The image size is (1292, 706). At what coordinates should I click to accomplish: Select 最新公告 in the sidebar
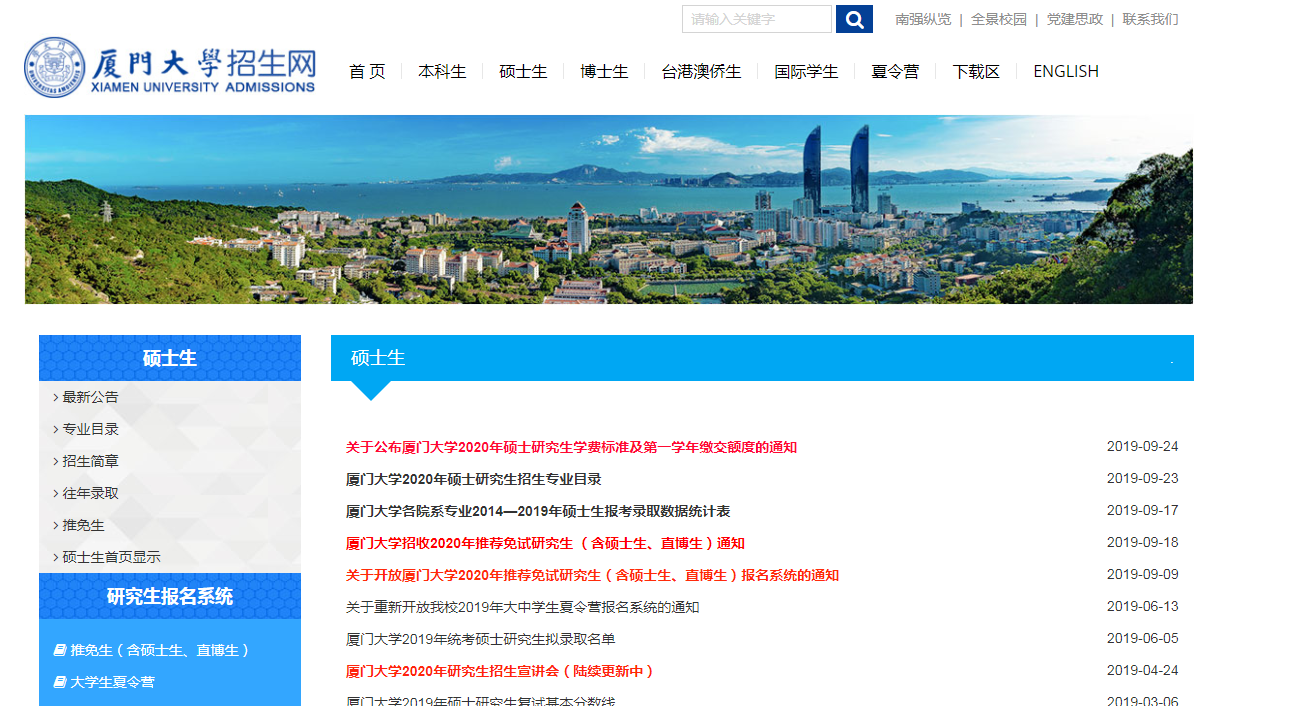[x=90, y=397]
